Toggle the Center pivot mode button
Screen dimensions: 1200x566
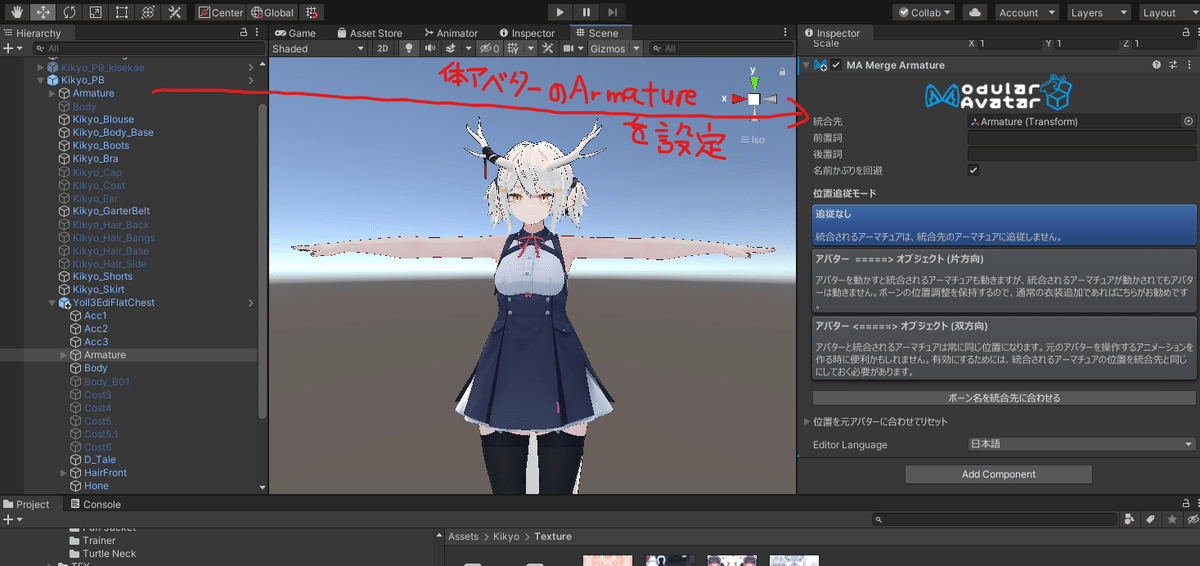(221, 13)
